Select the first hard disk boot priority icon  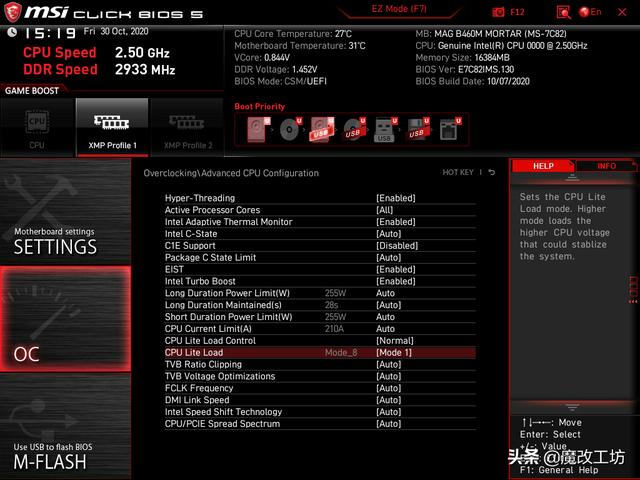click(x=254, y=128)
